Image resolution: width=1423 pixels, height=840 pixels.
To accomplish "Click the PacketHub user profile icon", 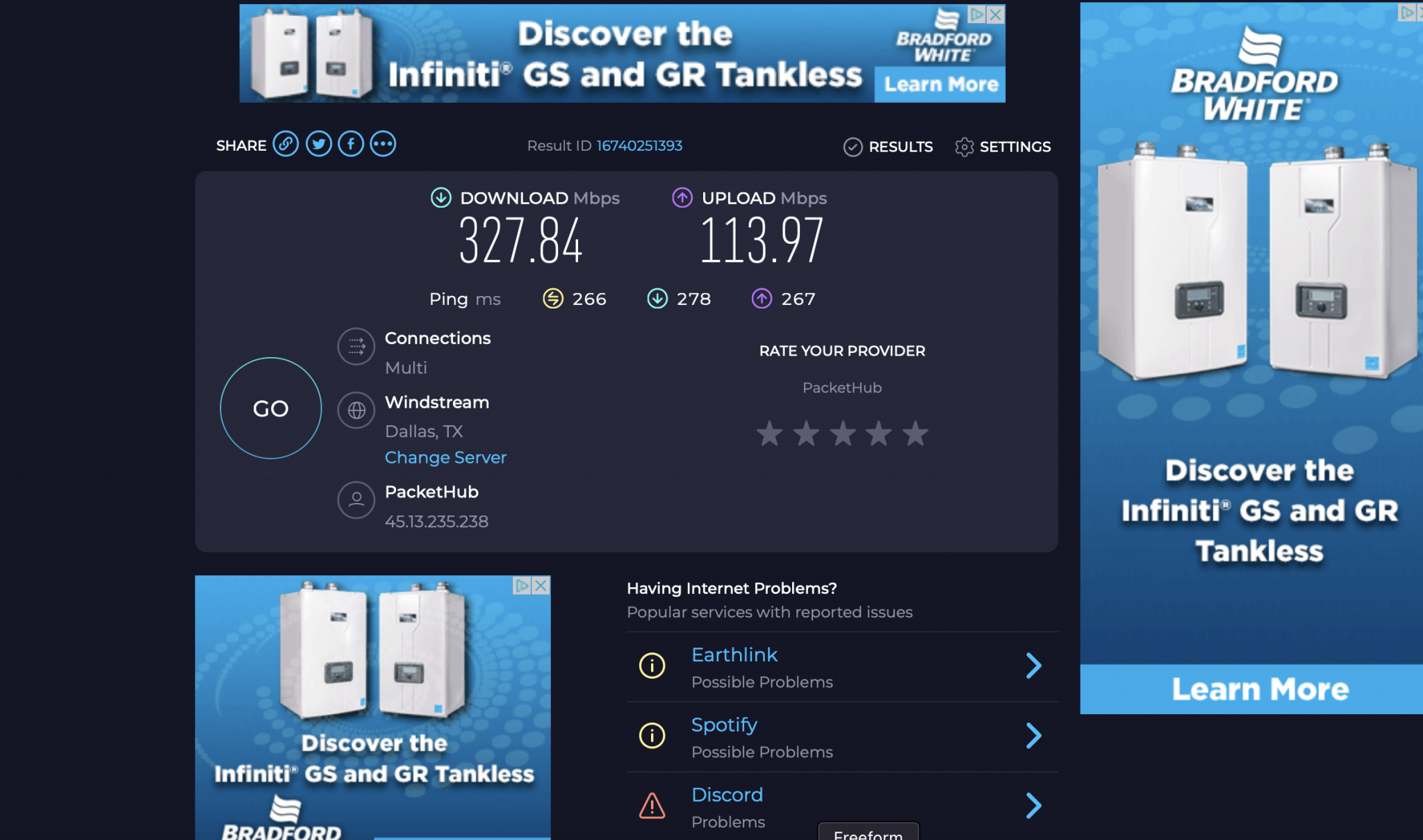I will point(356,500).
